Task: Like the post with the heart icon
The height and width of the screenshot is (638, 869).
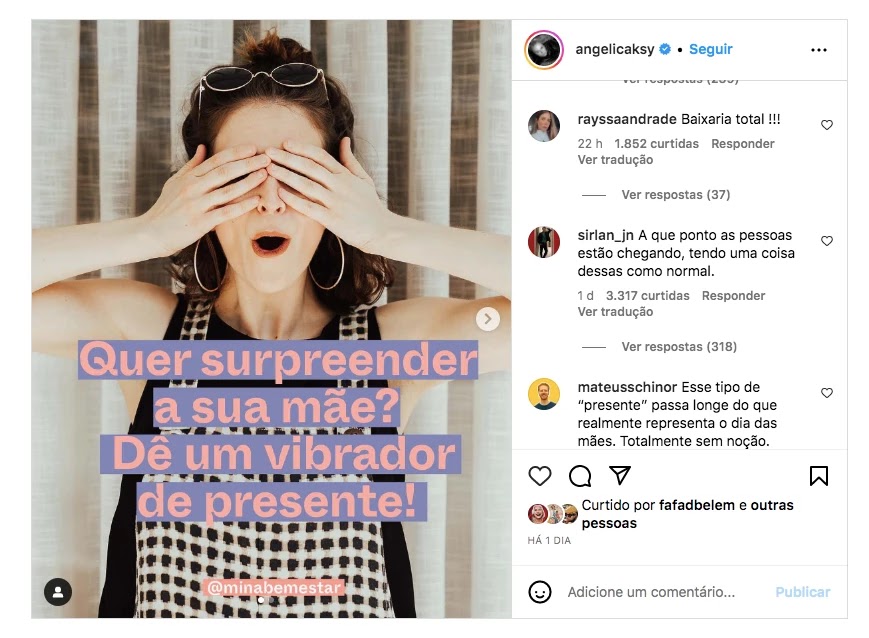Action: (539, 476)
